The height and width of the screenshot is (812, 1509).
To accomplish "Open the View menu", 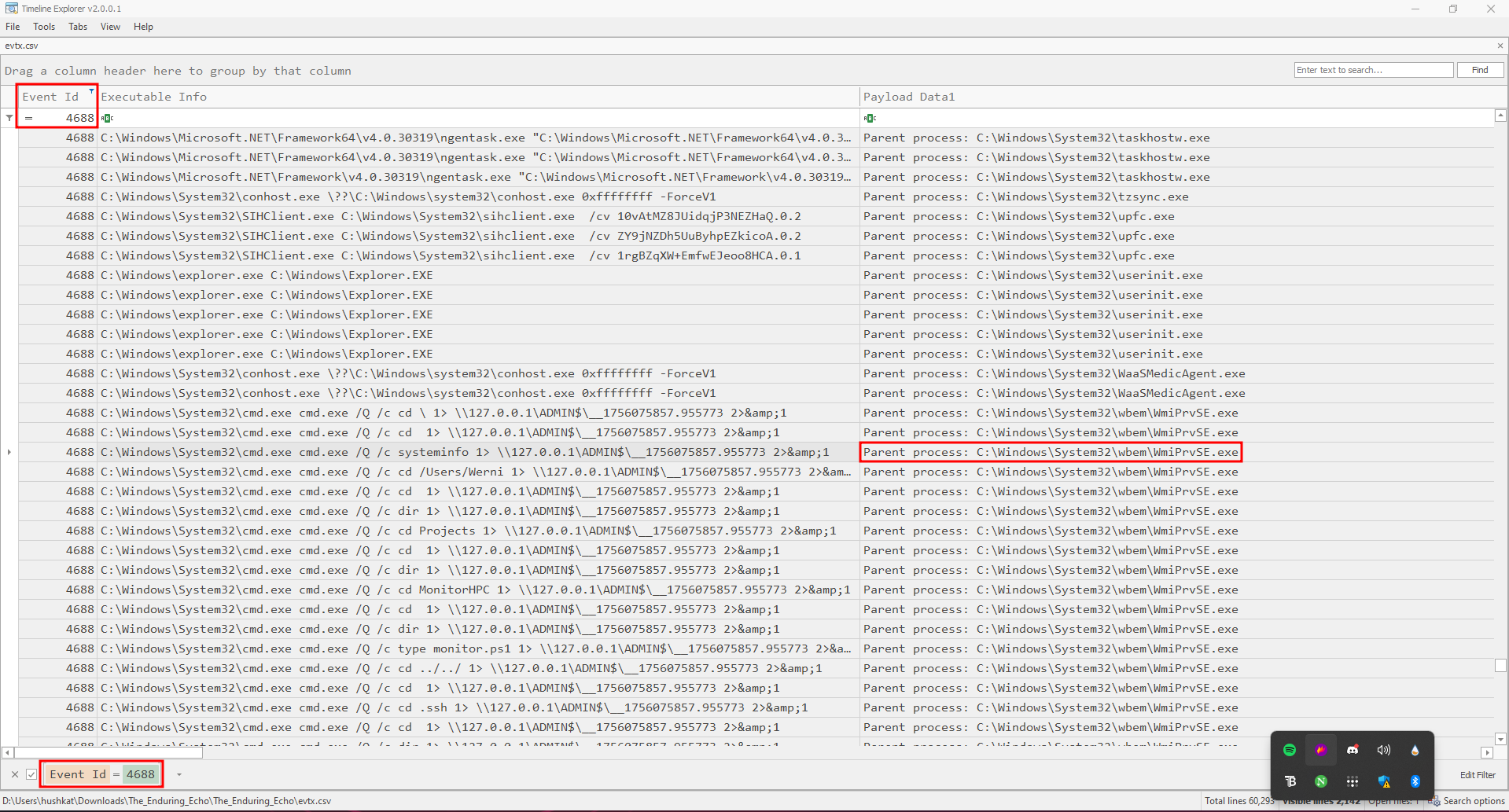I will coord(110,27).
